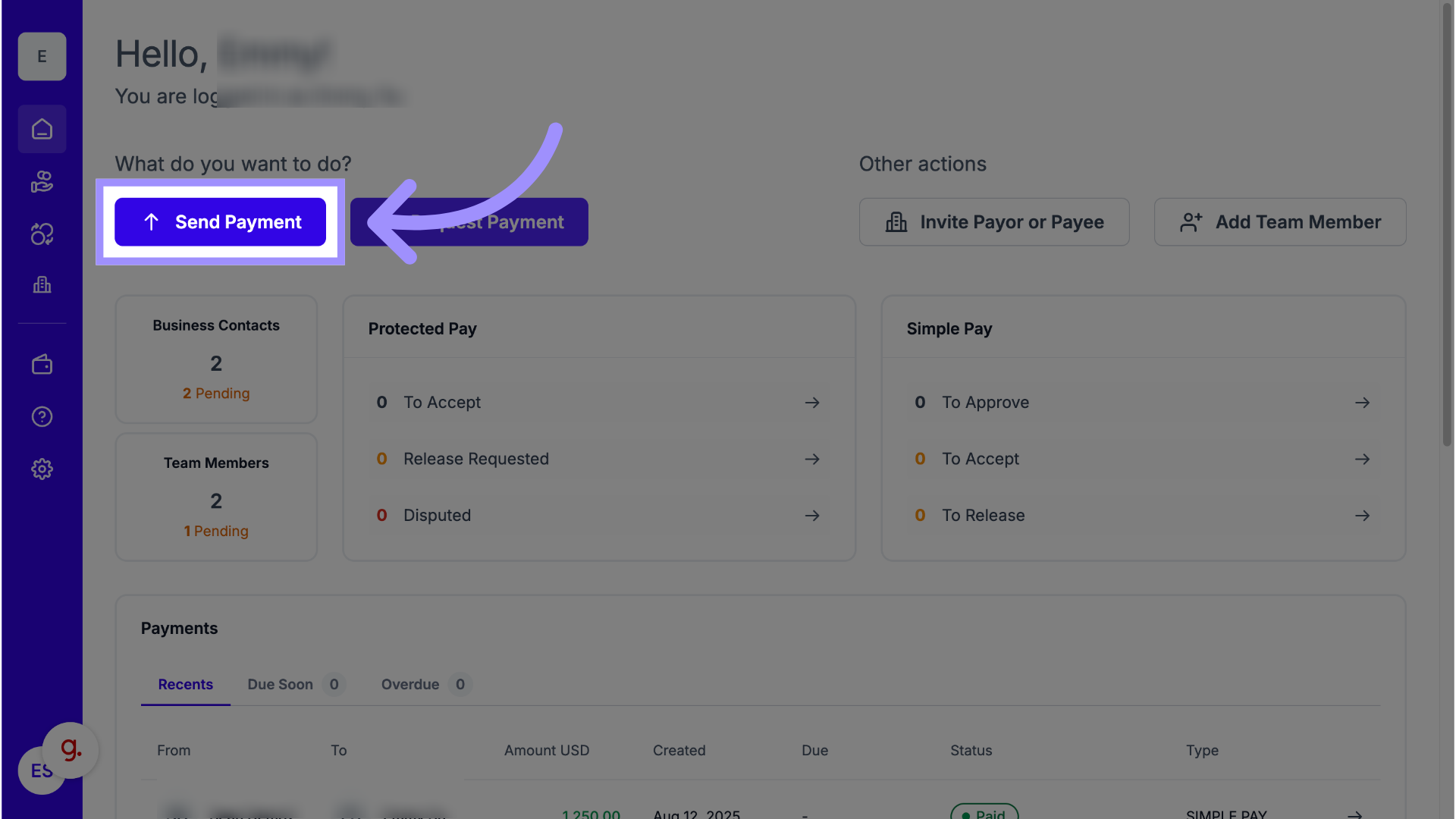This screenshot has width=1456, height=819.
Task: Open the help question mark icon
Action: tap(42, 416)
